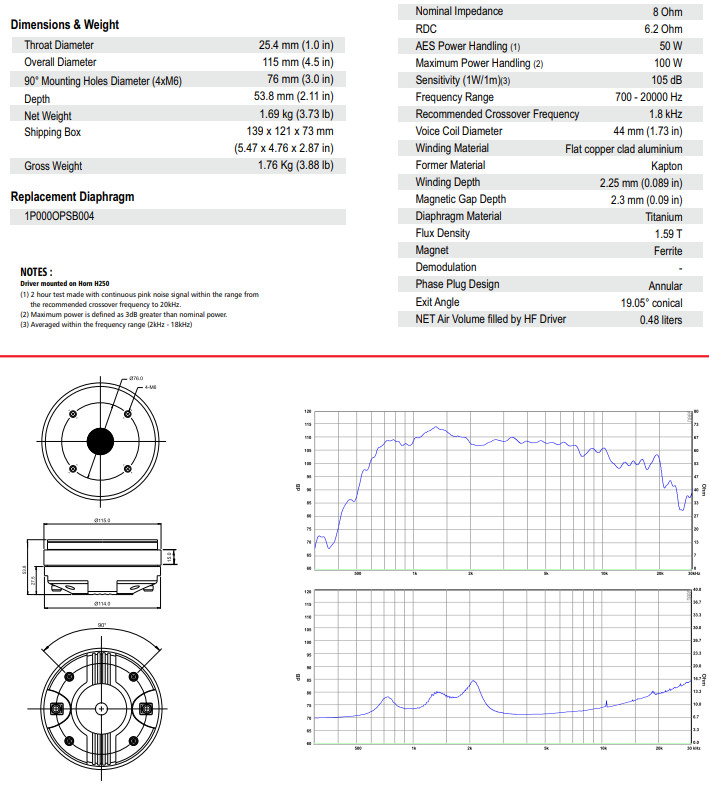Click Shipping Box dimensions 139 x 121 x 73 mm
709x788 pixels.
(290, 131)
